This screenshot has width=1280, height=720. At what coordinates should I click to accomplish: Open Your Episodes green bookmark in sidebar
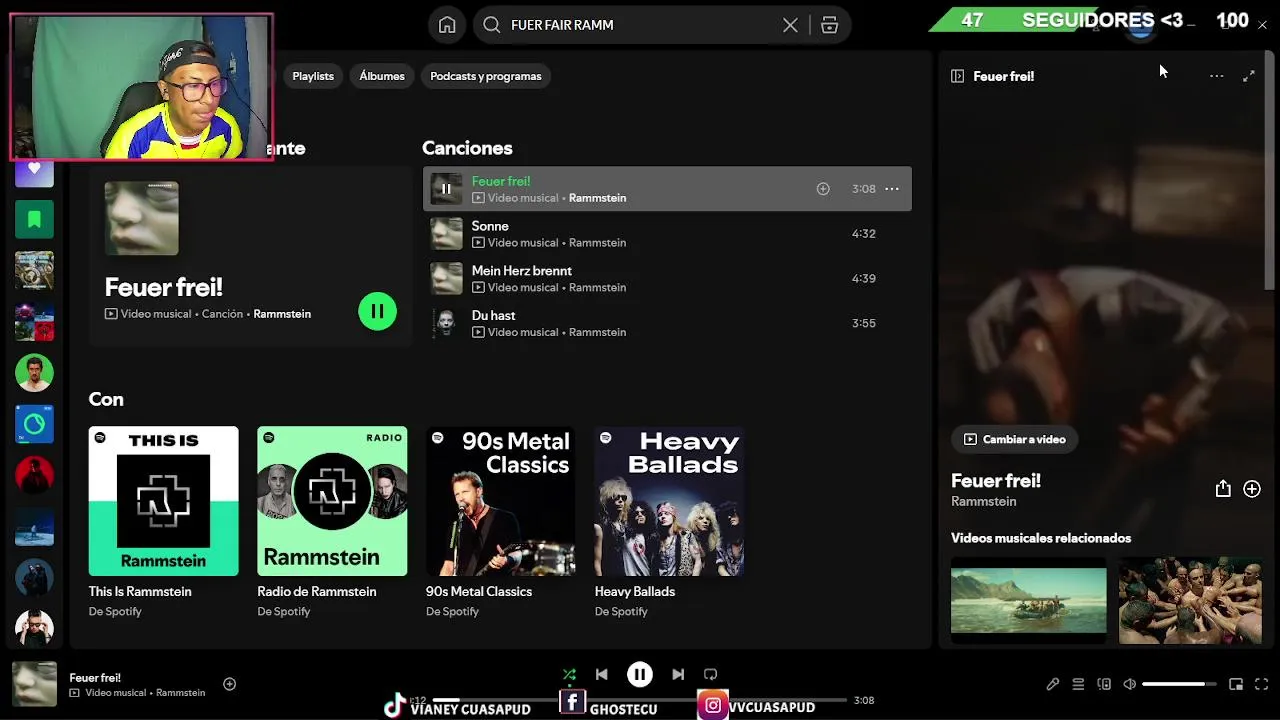[34, 219]
